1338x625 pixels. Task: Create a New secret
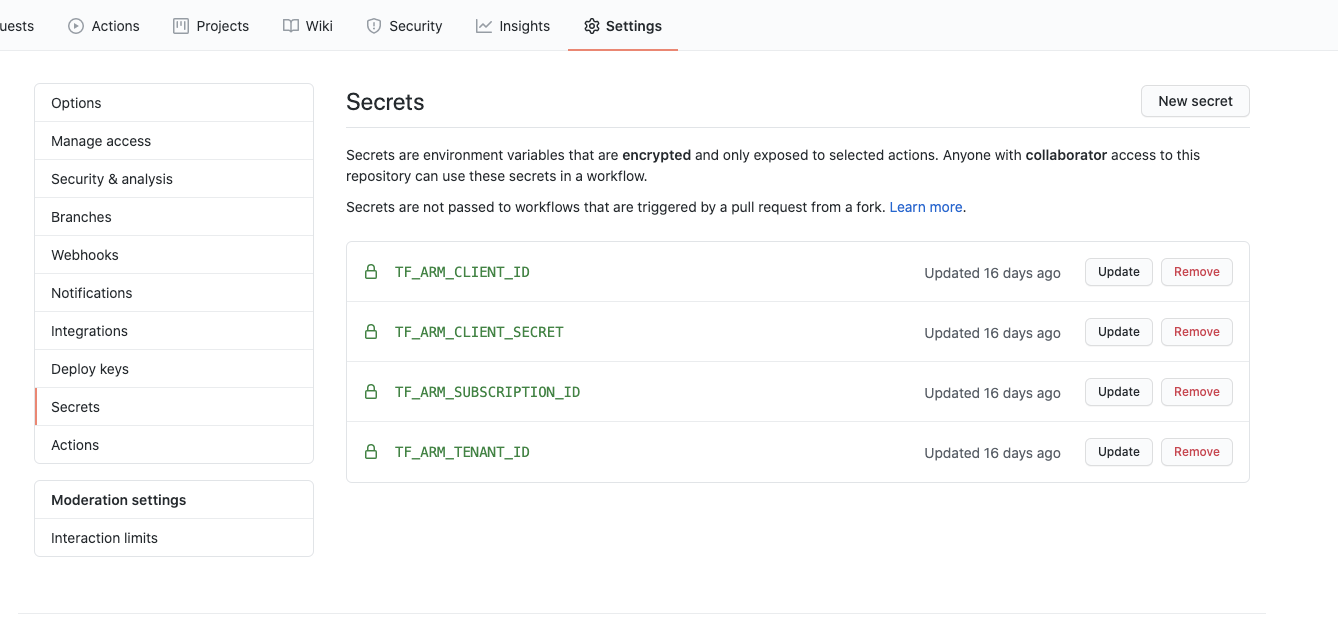[x=1195, y=101]
